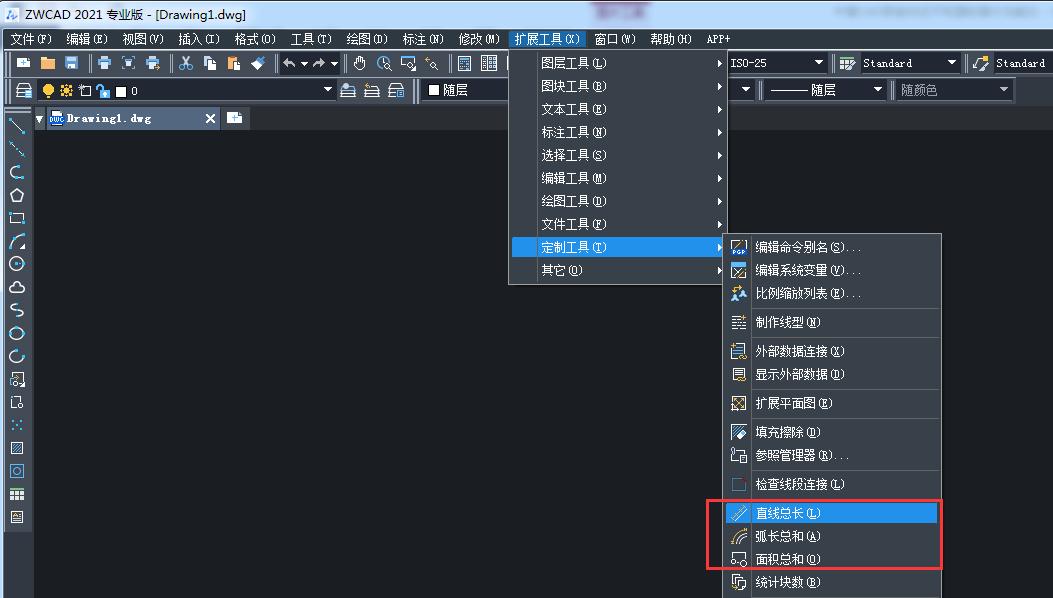Select the Rectangle drawing tool
1053x598 pixels.
point(17,217)
